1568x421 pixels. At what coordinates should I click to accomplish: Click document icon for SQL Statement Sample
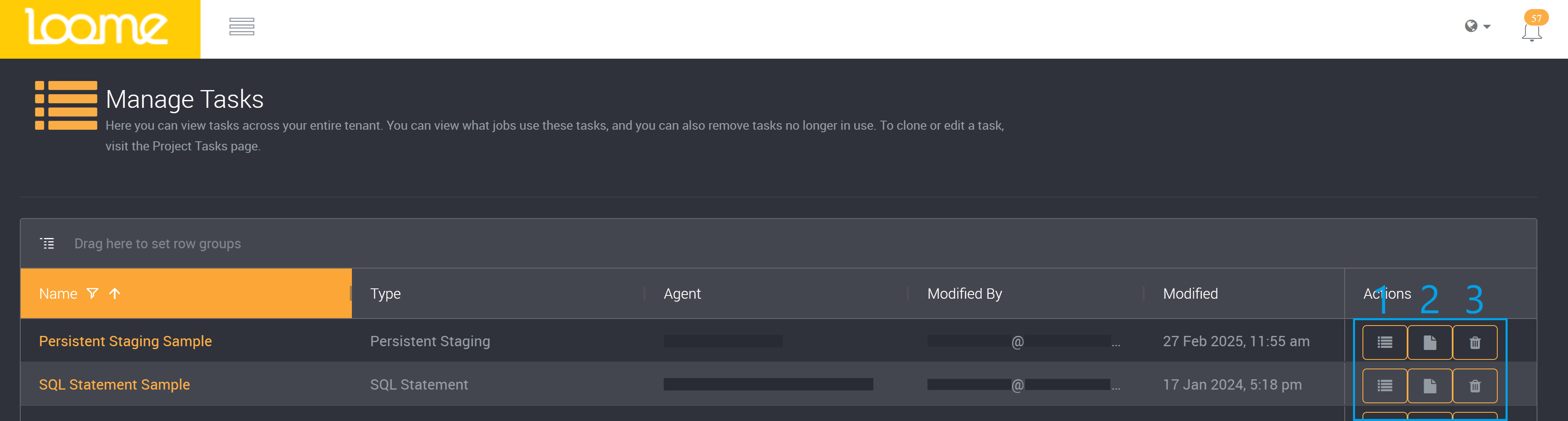point(1429,386)
